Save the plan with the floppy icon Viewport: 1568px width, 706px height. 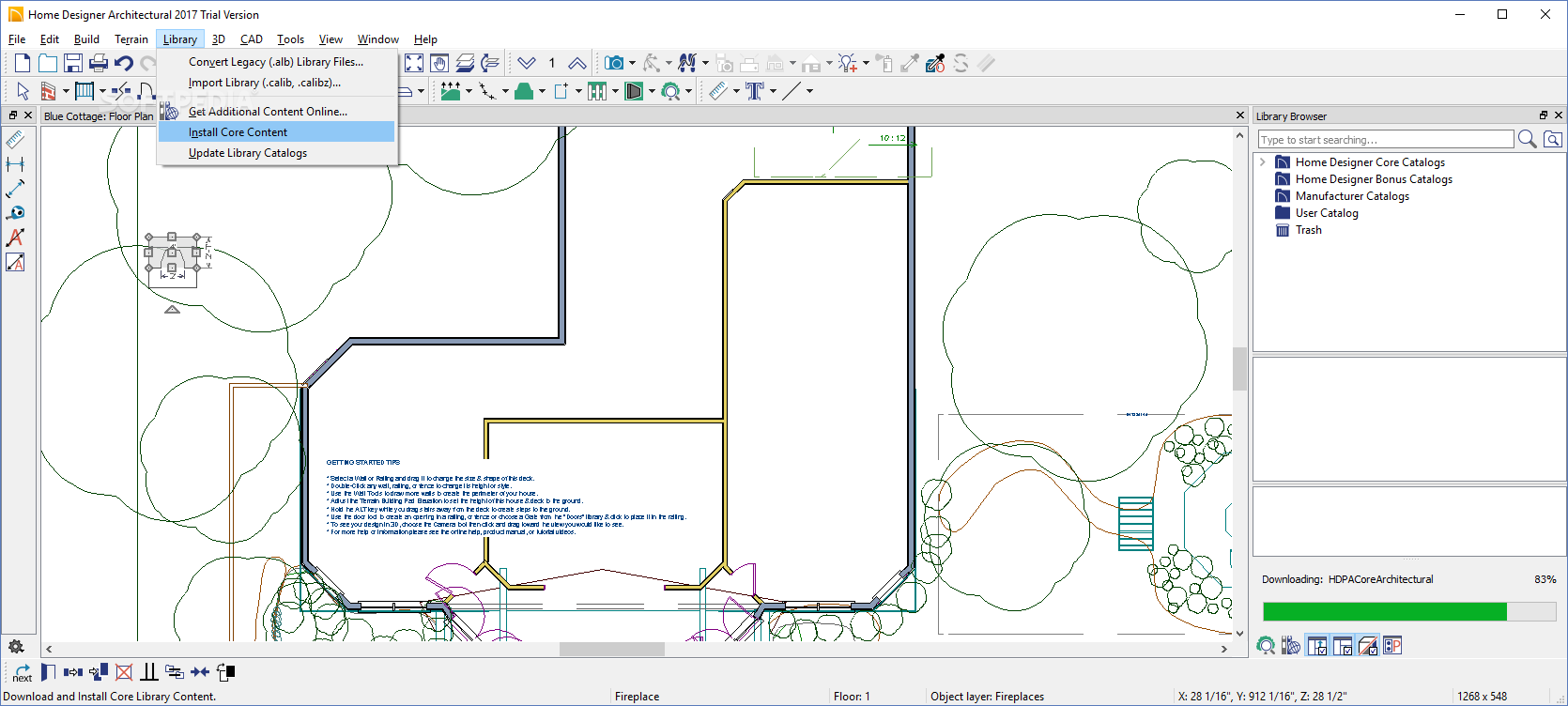(x=73, y=63)
